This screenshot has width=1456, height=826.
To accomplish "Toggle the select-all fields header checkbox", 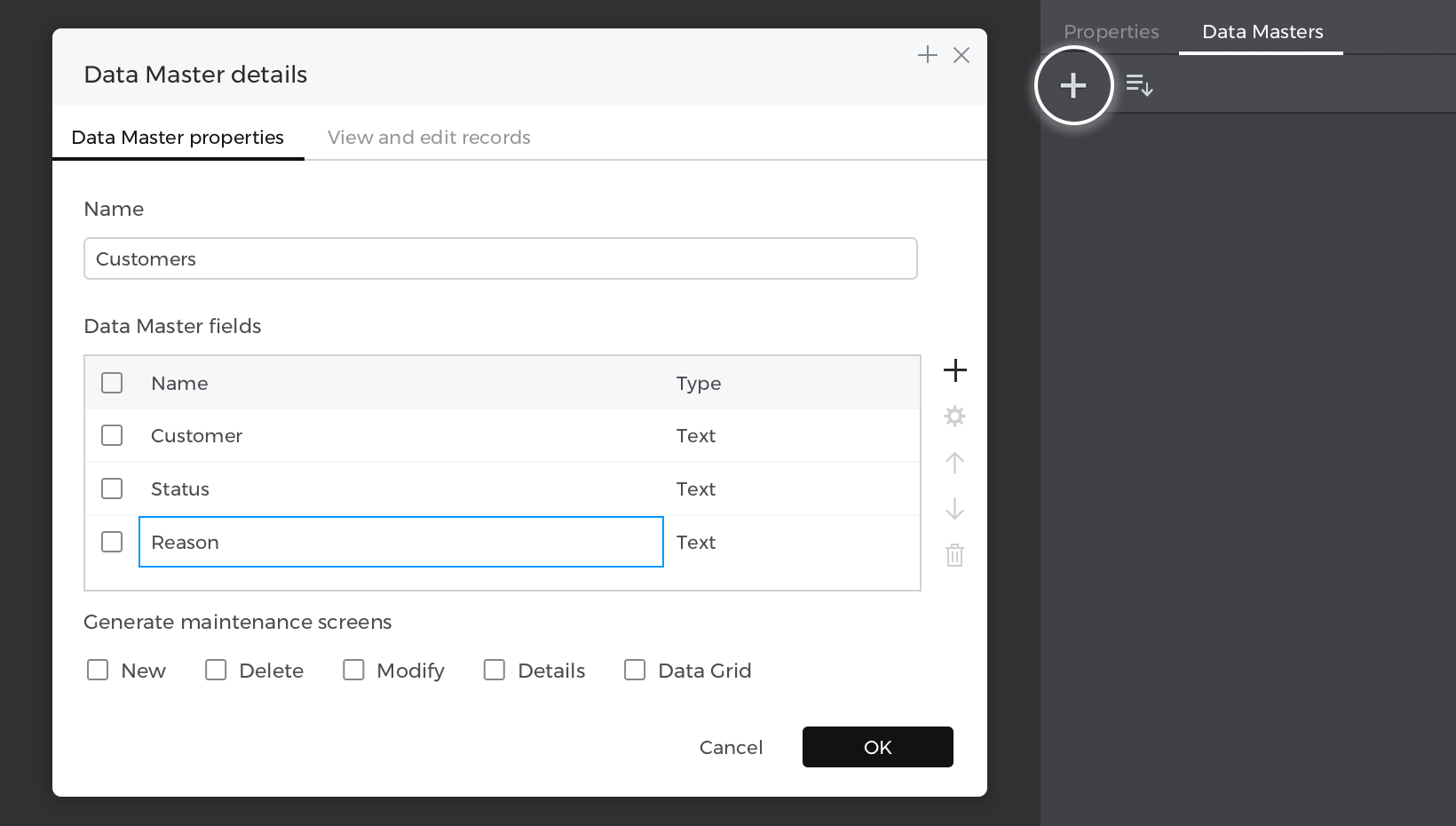I will 112,383.
